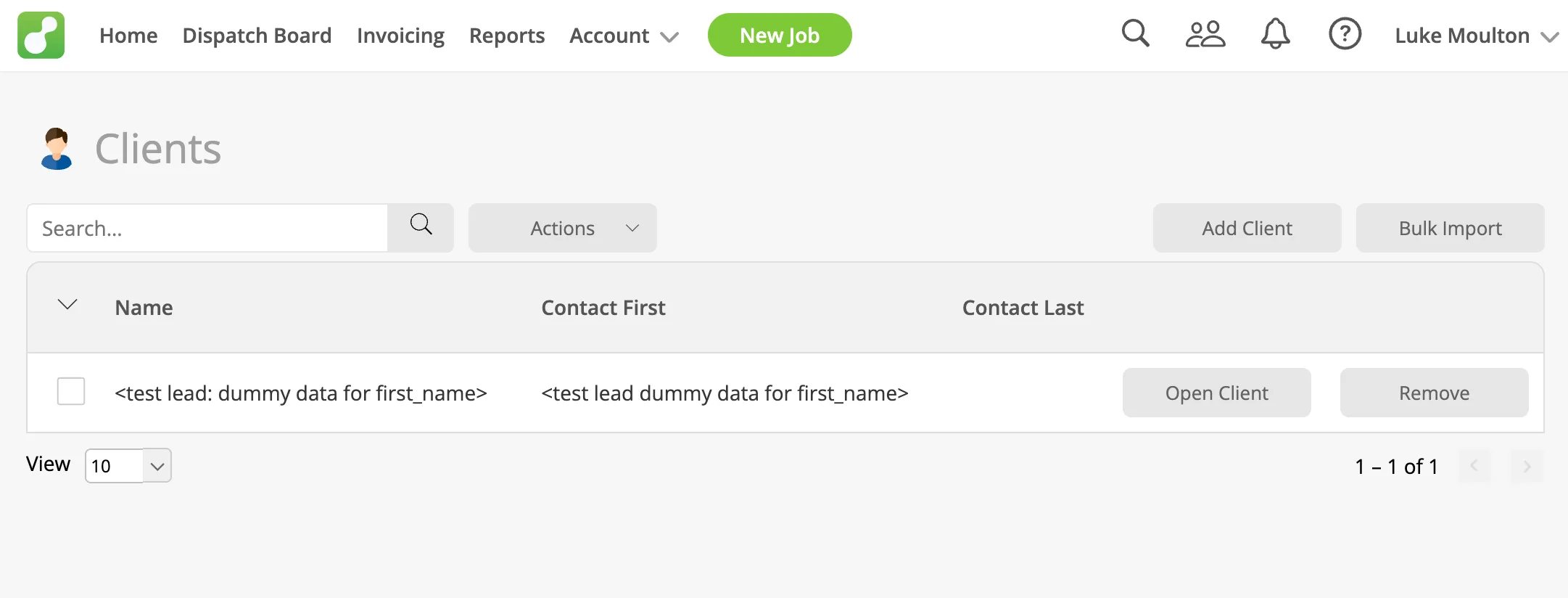The image size is (1568, 598).
Task: Open the help question mark icon
Action: [x=1345, y=34]
